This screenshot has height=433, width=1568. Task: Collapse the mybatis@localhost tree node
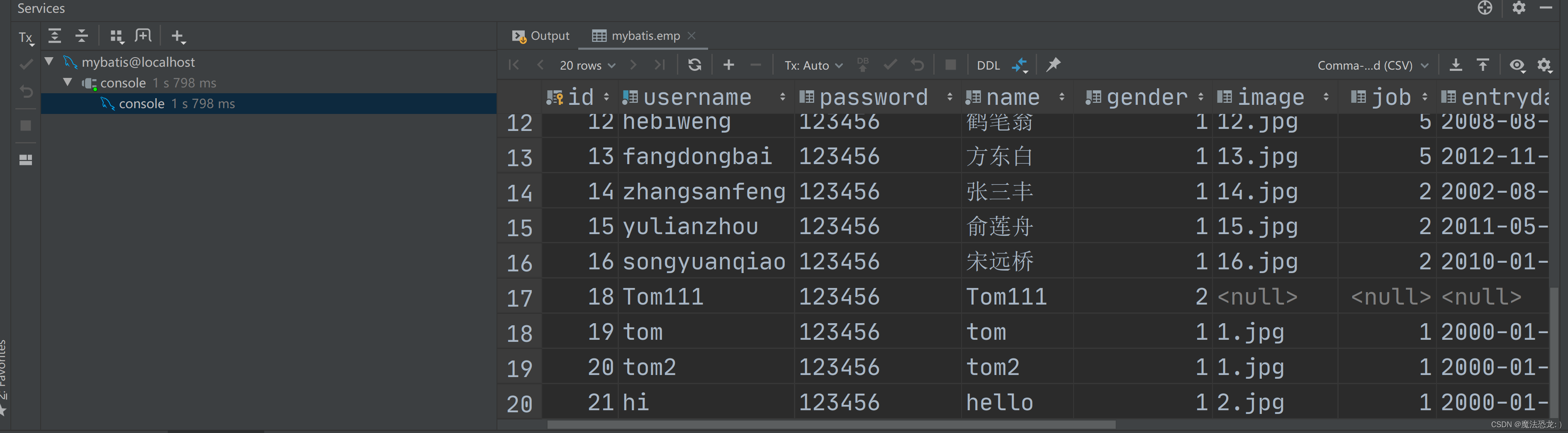pos(49,61)
